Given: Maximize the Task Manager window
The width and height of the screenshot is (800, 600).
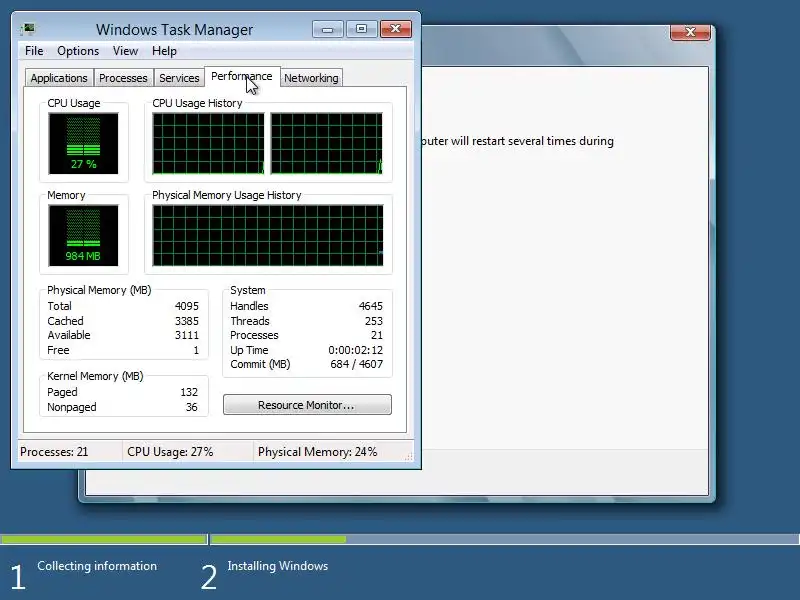Looking at the screenshot, I should pyautogui.click(x=361, y=29).
